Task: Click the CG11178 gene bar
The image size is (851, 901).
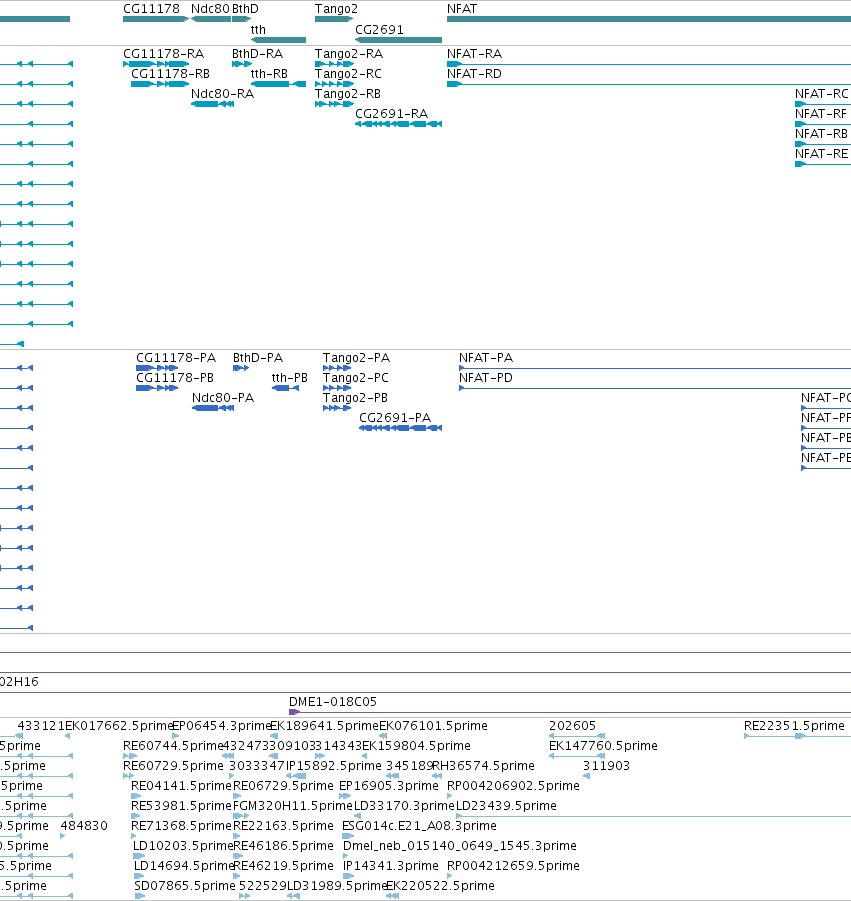Action: click(156, 19)
